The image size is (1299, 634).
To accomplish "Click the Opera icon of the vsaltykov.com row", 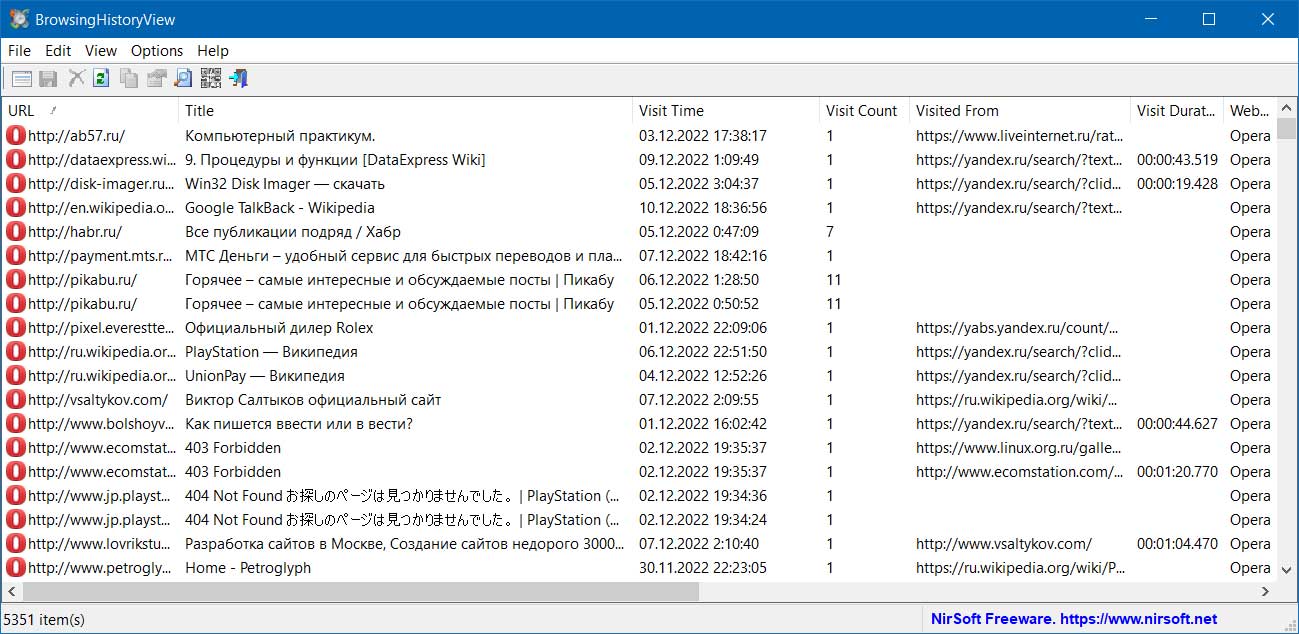I will point(16,399).
